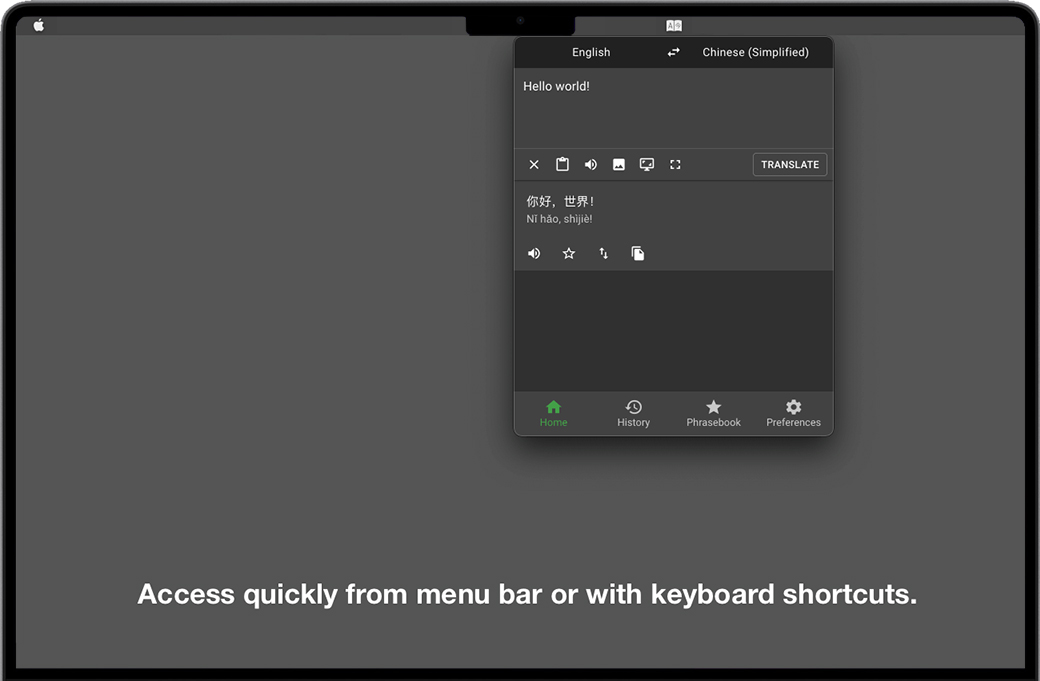
Task: Open the Apple menu in menu bar
Action: [x=39, y=25]
